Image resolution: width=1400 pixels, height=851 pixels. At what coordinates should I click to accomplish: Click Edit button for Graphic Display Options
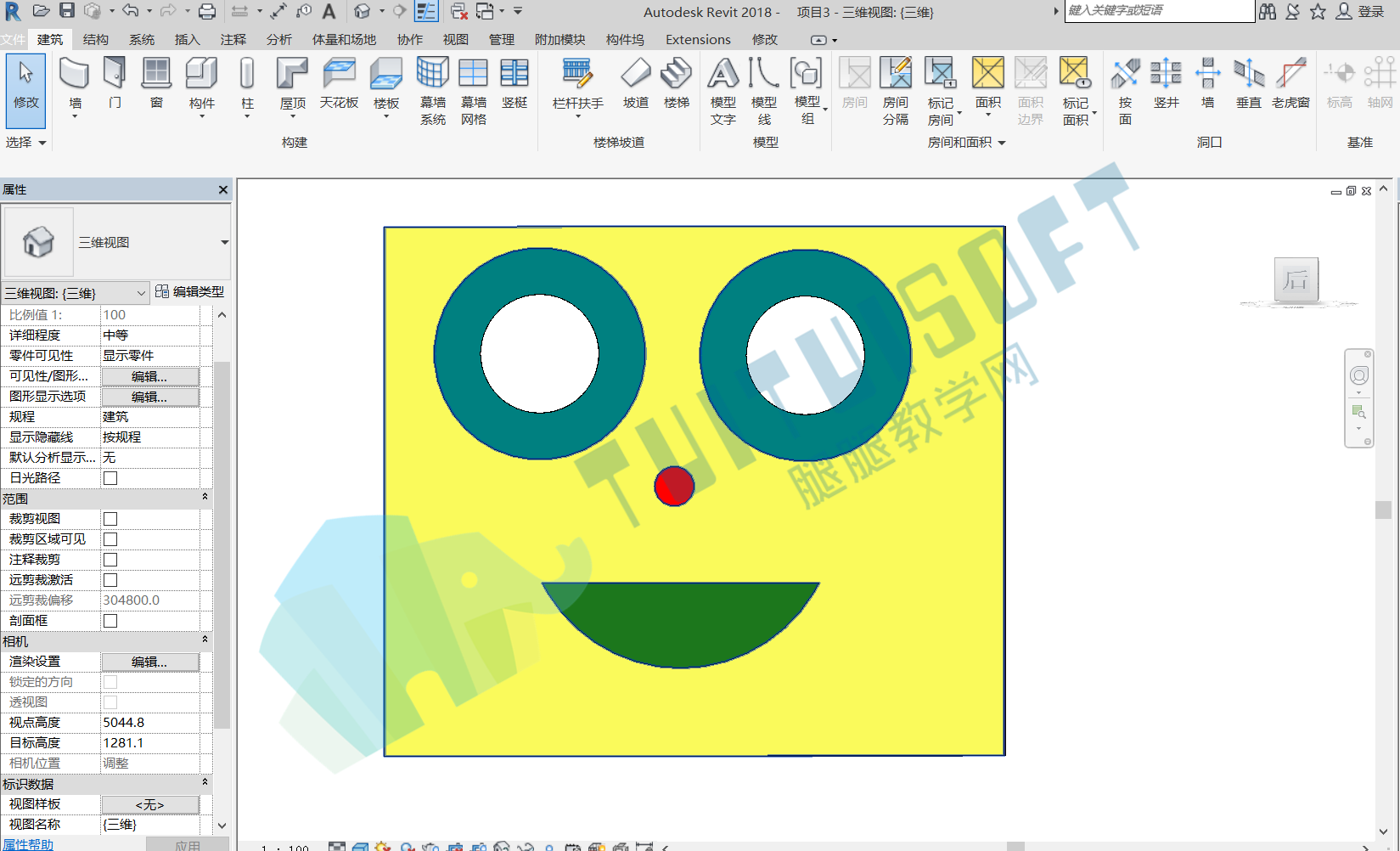coord(150,397)
